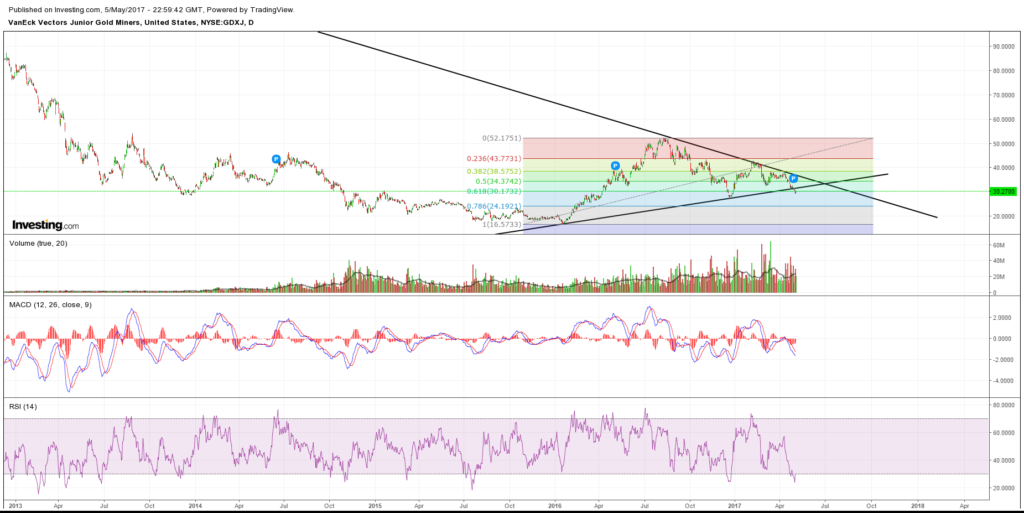Click the Volume (true, 20) indicator title
This screenshot has width=1024, height=513.
[38, 243]
